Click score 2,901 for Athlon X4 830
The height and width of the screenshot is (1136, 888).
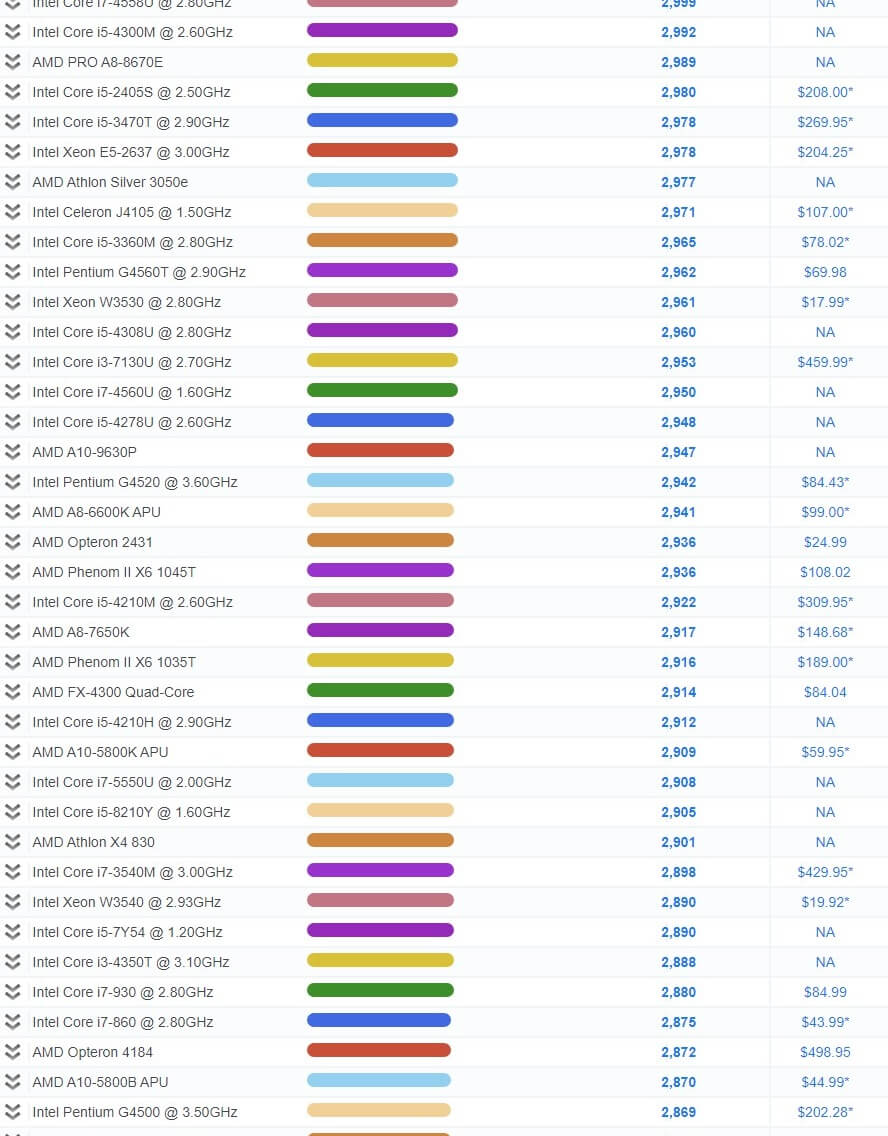pyautogui.click(x=678, y=843)
